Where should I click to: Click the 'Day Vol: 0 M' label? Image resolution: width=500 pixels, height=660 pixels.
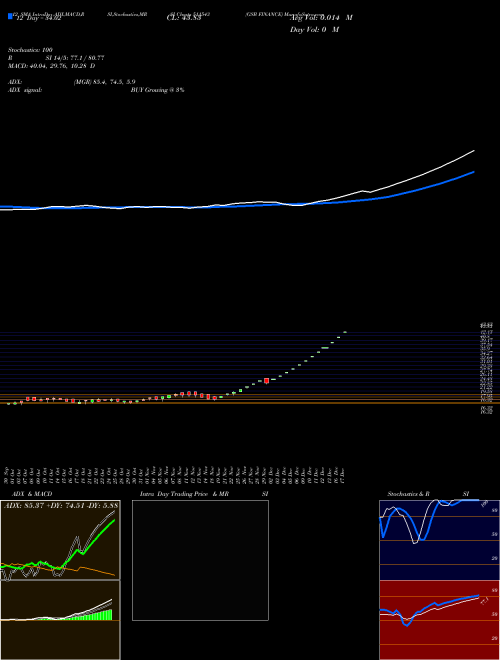[314, 30]
